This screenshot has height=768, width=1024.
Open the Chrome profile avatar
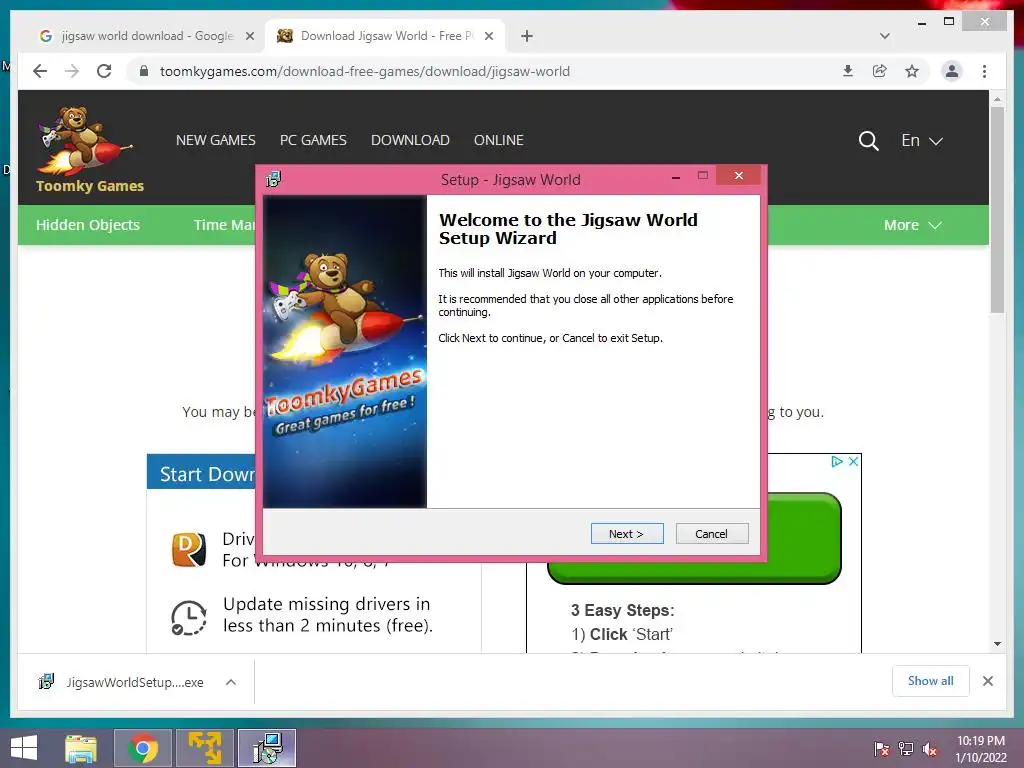click(x=952, y=71)
